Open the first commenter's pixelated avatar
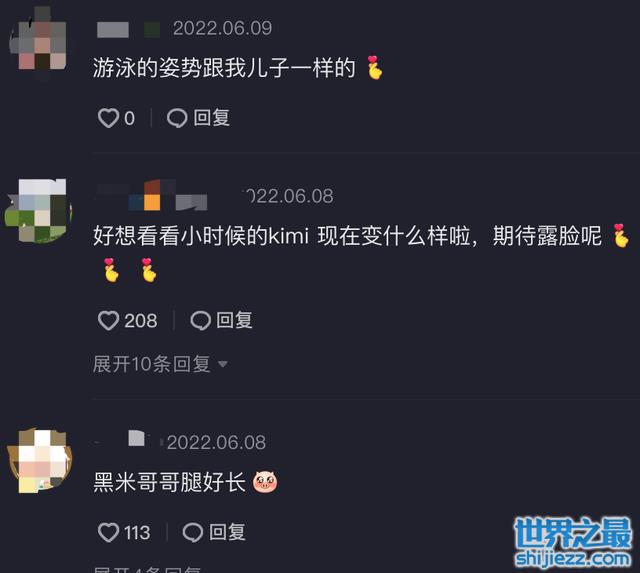This screenshot has width=640, height=573. pyautogui.click(x=39, y=41)
